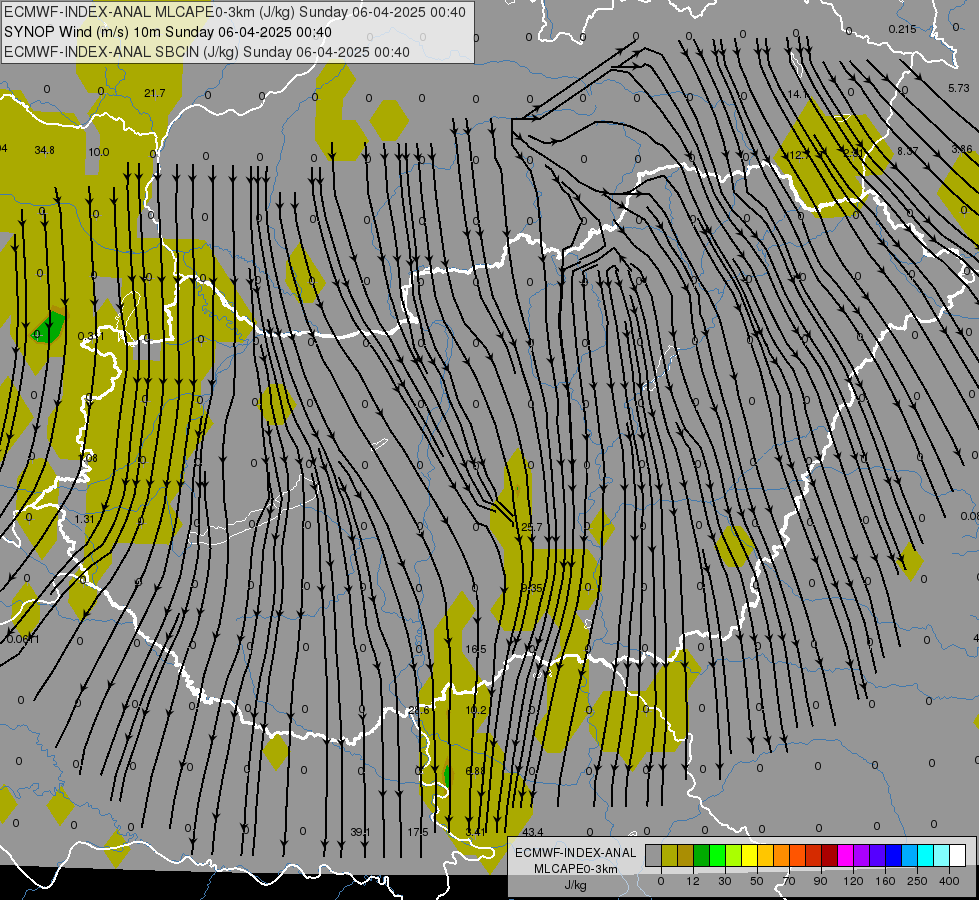Click the dark goldenrod legend swatch

686,856
